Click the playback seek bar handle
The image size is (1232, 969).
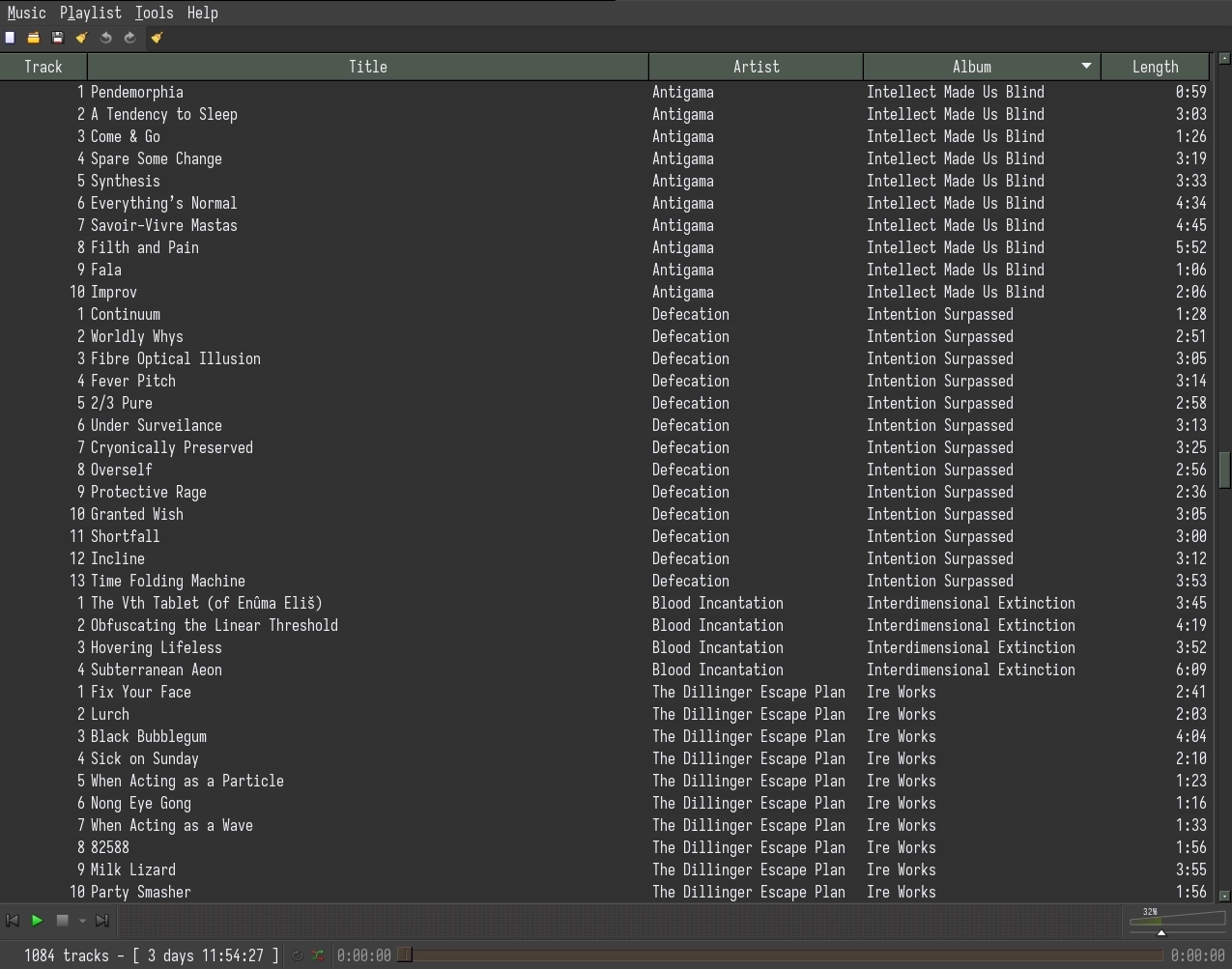click(x=406, y=955)
